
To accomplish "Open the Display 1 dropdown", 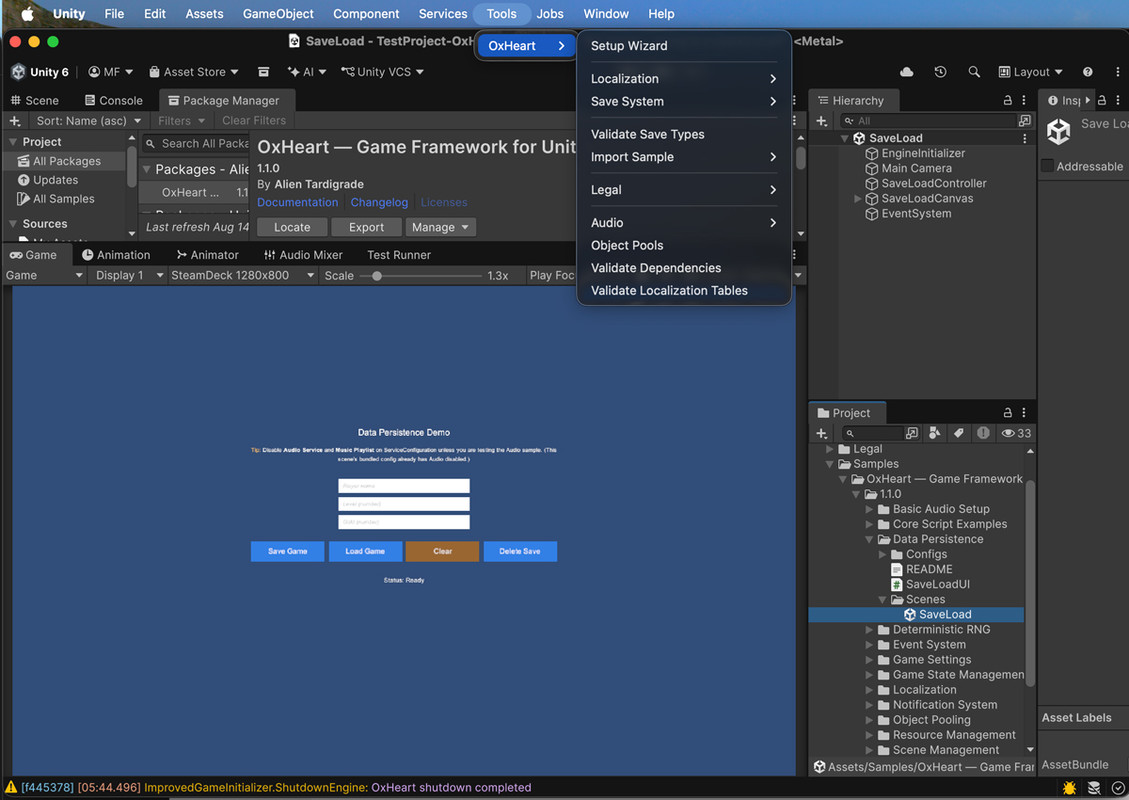I will click(130, 275).
